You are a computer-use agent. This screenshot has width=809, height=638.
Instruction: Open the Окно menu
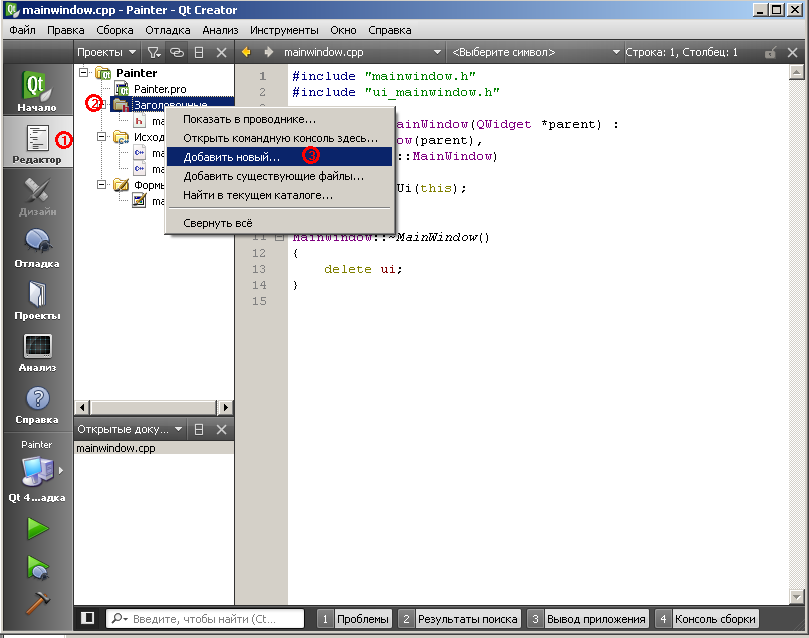343,30
